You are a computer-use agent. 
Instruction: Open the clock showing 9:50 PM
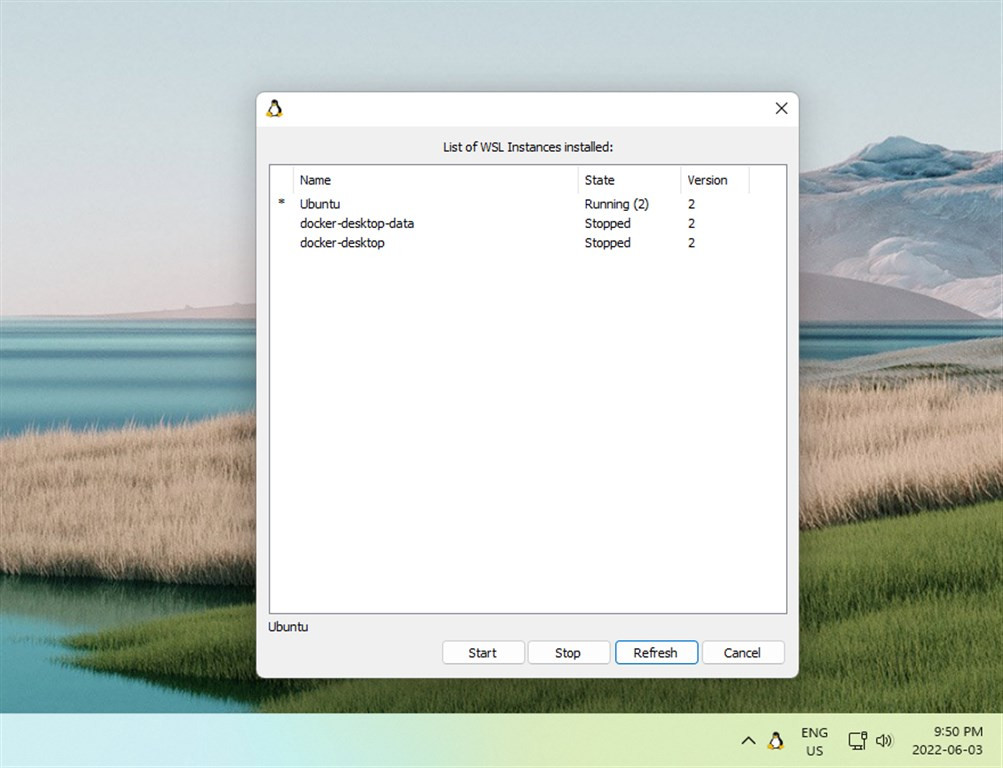[x=947, y=741]
